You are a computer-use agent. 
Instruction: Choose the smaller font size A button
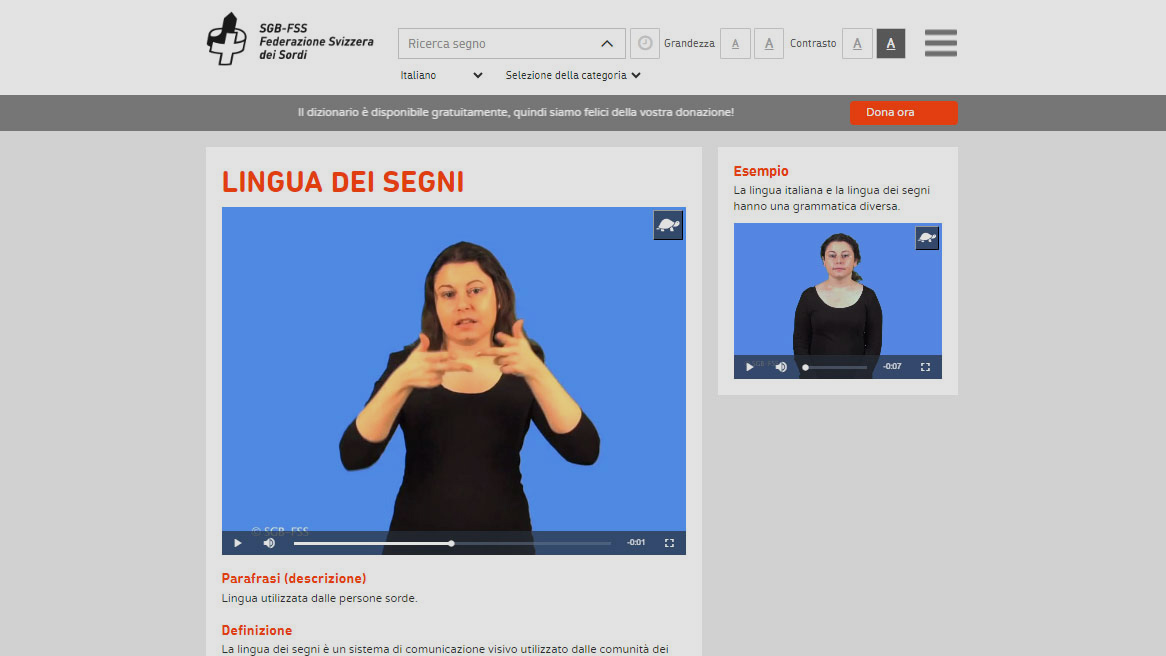(735, 43)
